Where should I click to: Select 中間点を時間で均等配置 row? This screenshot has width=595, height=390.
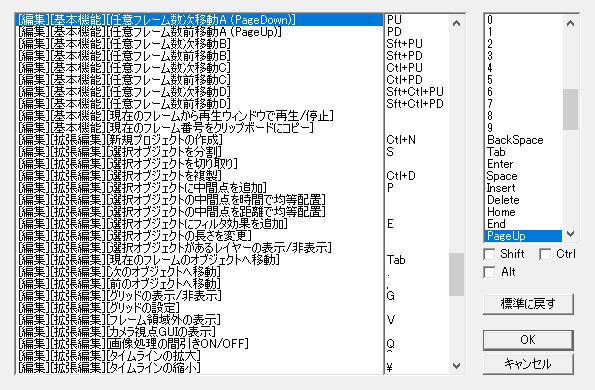pos(199,200)
